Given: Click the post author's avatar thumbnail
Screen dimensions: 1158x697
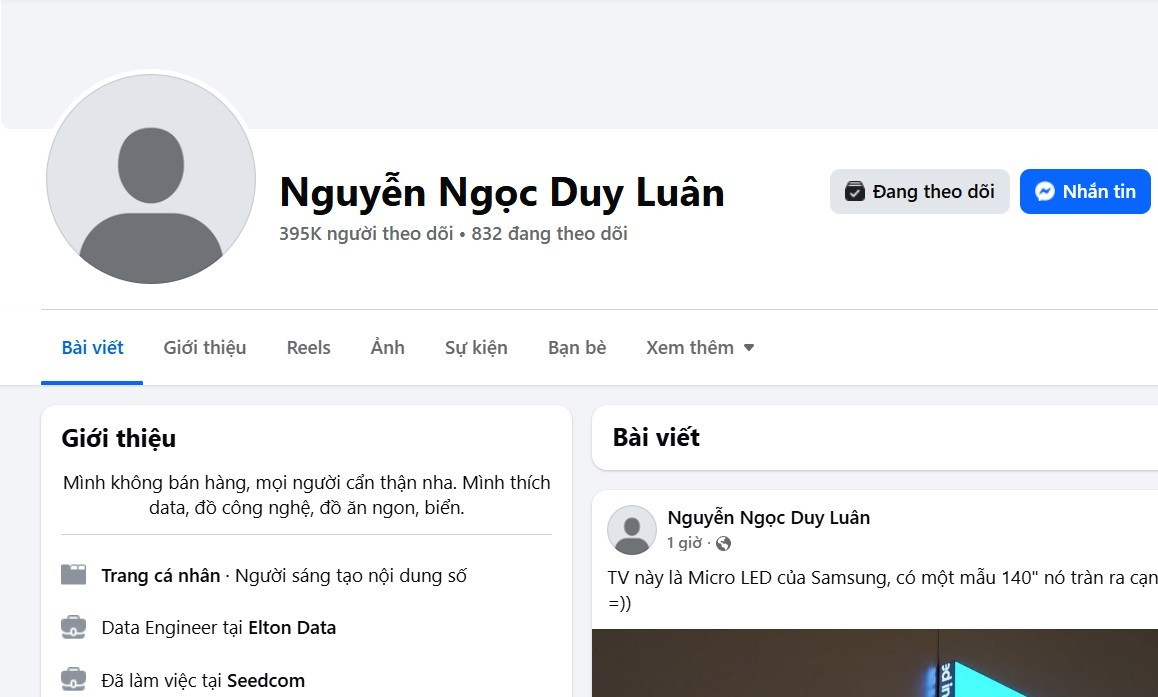Looking at the screenshot, I should (631, 530).
